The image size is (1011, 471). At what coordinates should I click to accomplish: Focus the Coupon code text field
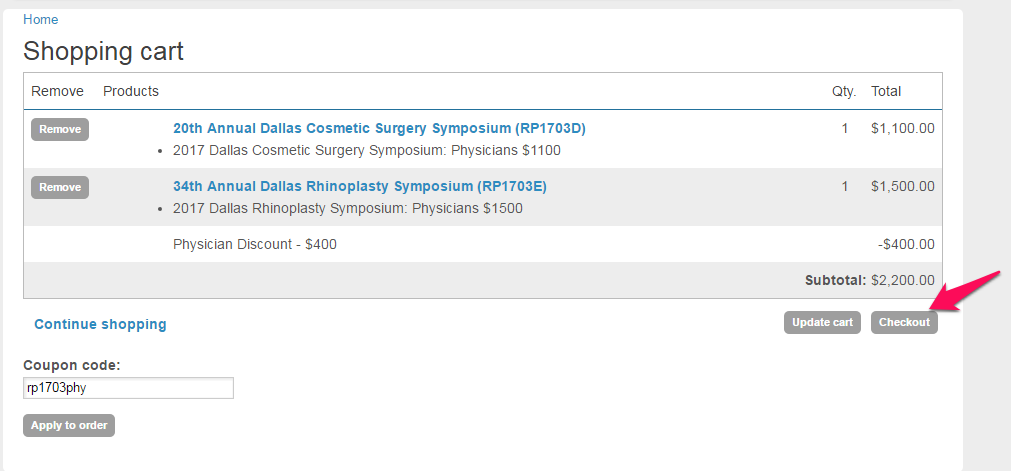(x=128, y=388)
